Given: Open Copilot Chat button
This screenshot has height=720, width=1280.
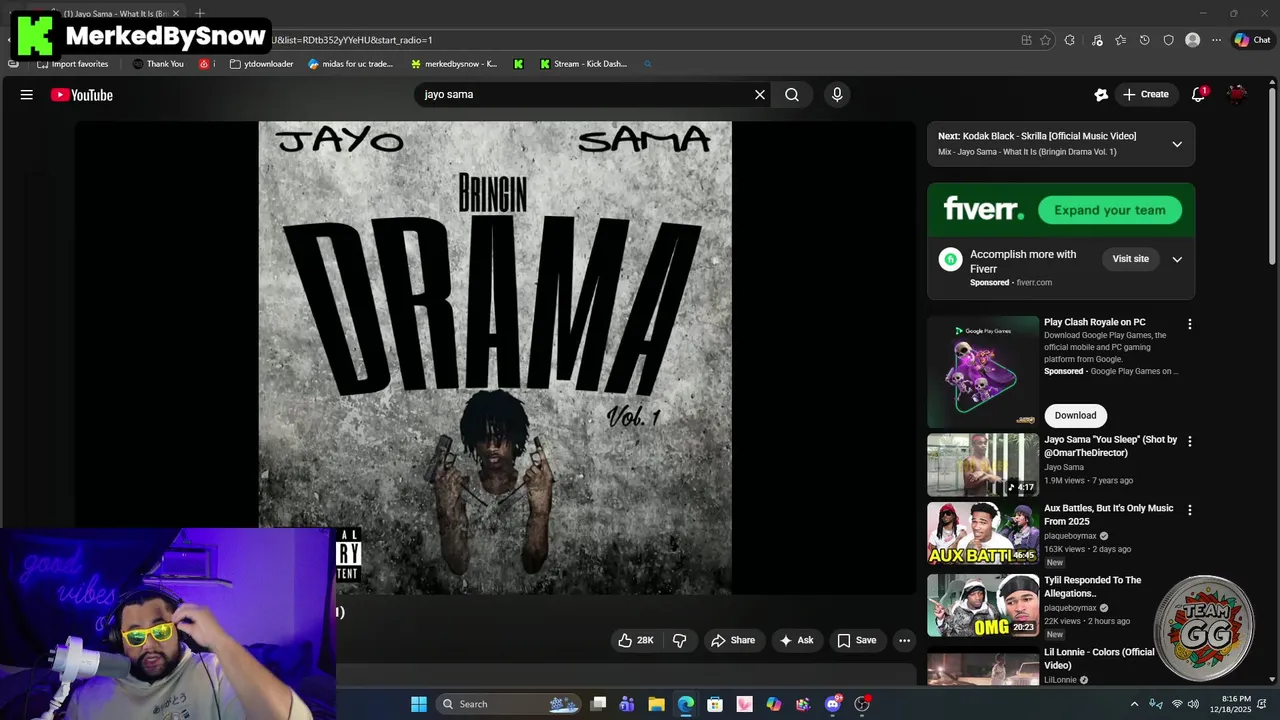Looking at the screenshot, I should (1252, 40).
